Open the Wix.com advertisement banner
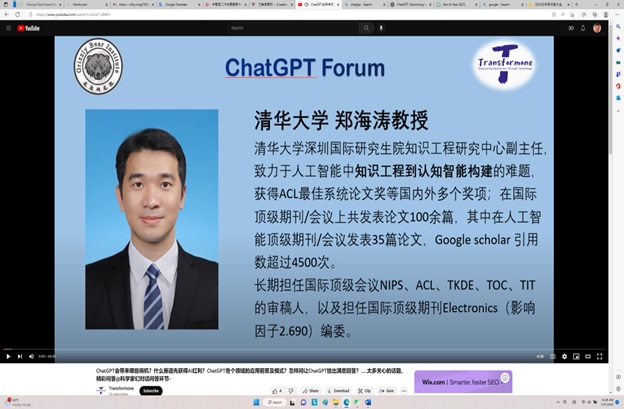This screenshot has width=624, height=409. (463, 382)
